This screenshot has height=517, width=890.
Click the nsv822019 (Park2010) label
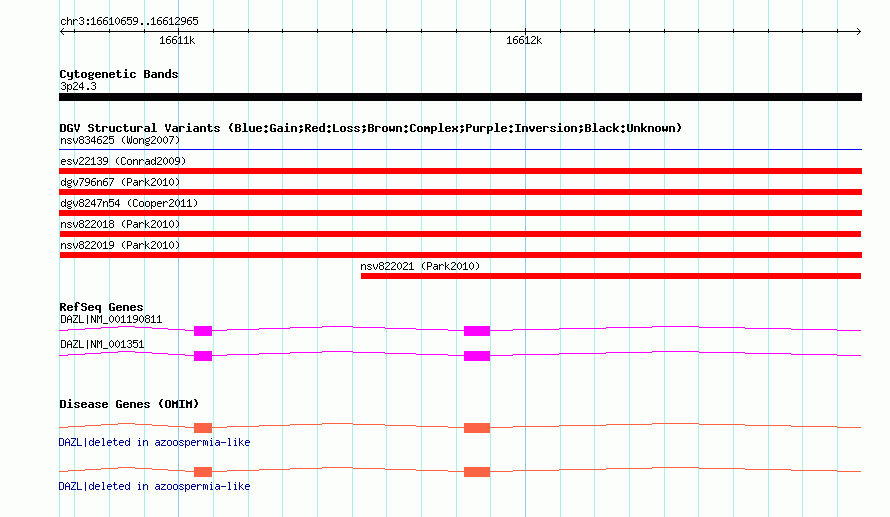120,245
